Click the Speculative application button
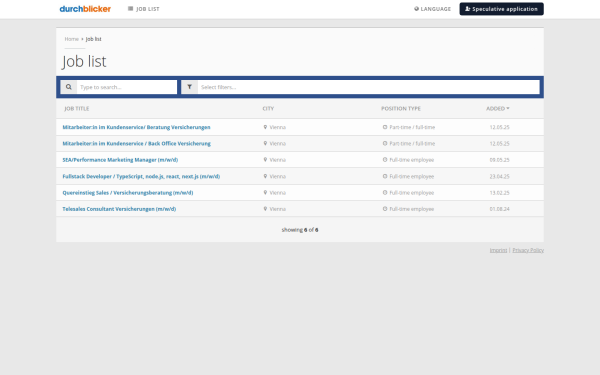 click(x=501, y=9)
